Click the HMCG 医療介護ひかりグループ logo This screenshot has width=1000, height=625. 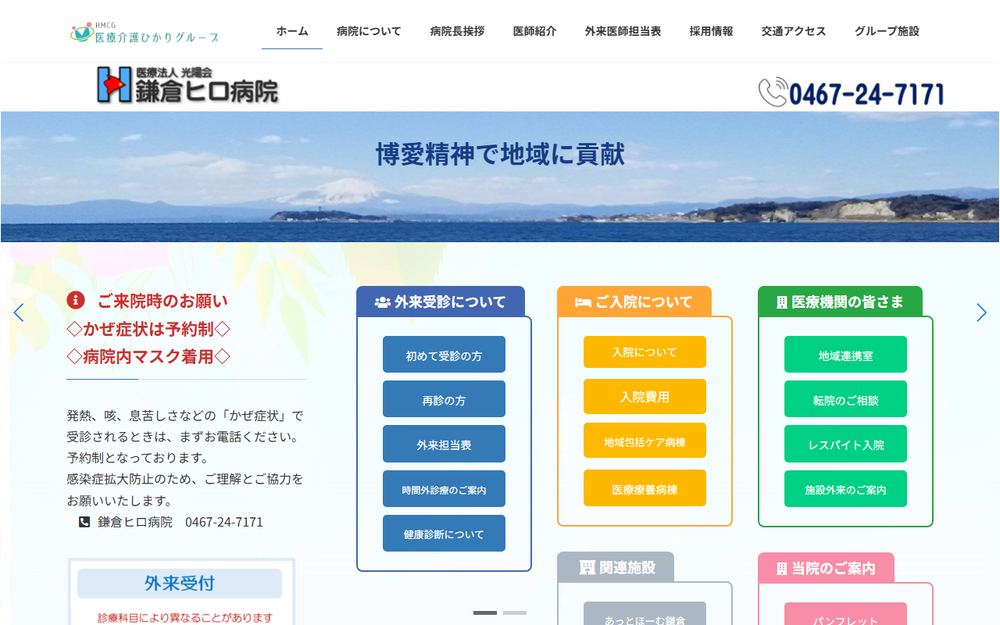144,33
